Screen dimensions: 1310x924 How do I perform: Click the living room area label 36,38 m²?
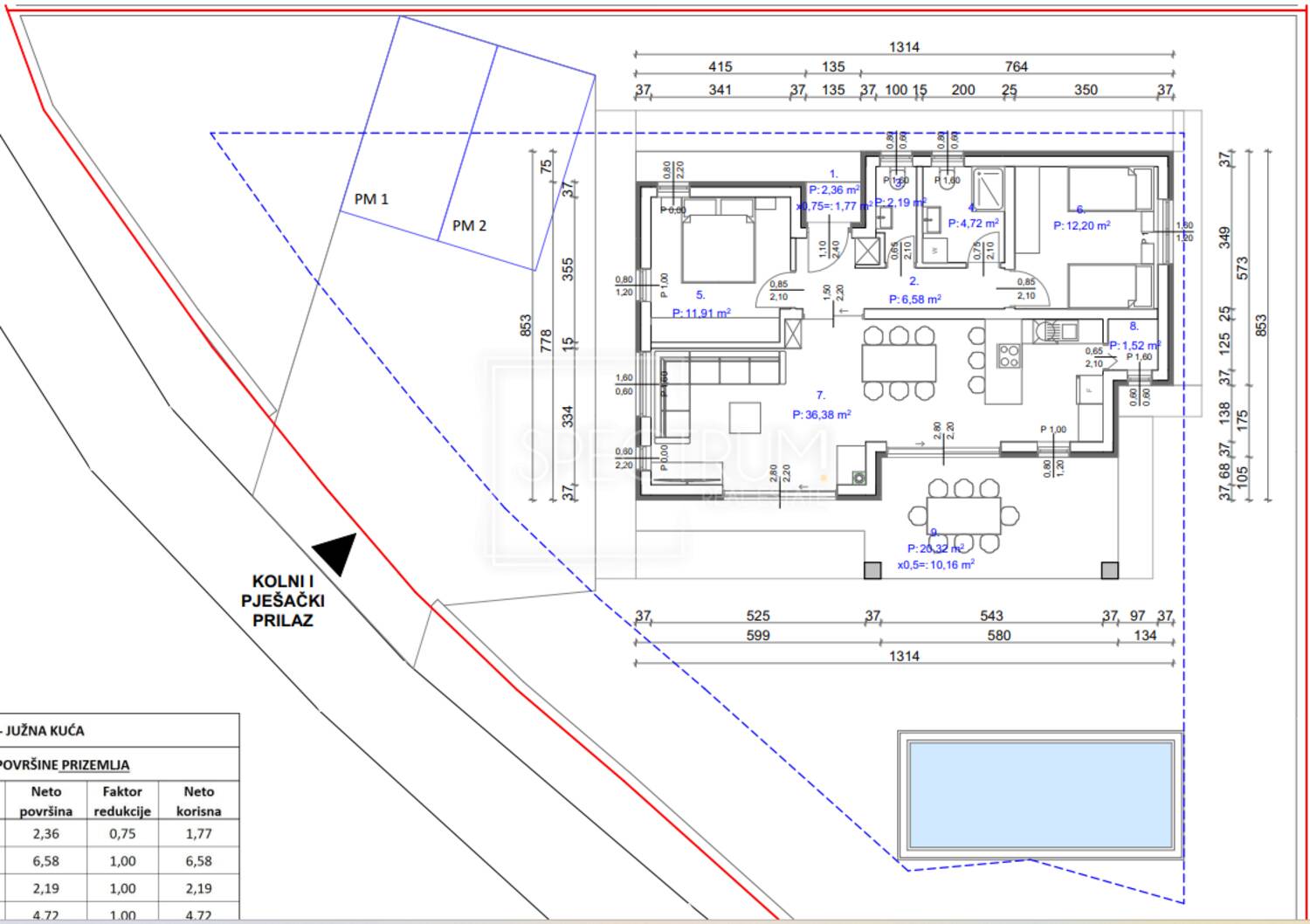[821, 416]
